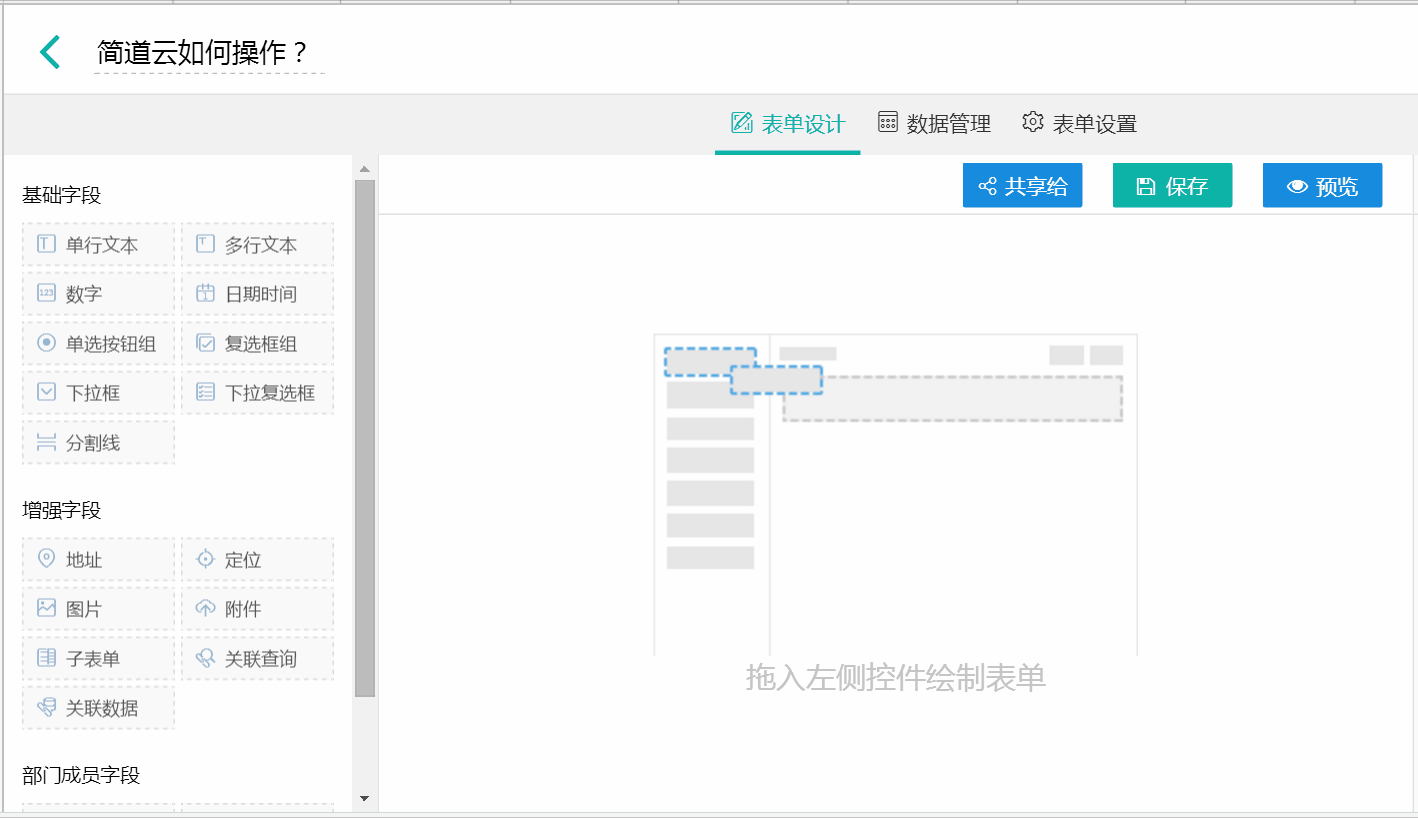This screenshot has width=1418, height=818.
Task: Edit the form title 简道云如何操作？
Action: pos(209,53)
